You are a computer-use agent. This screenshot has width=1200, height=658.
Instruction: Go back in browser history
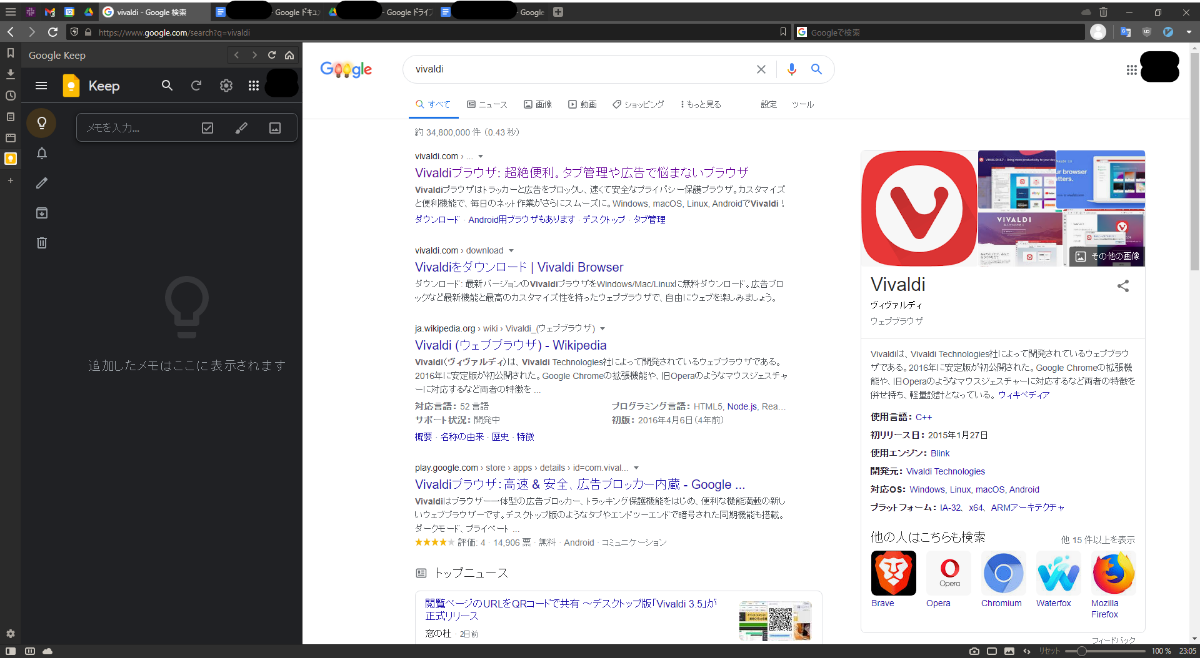10,32
